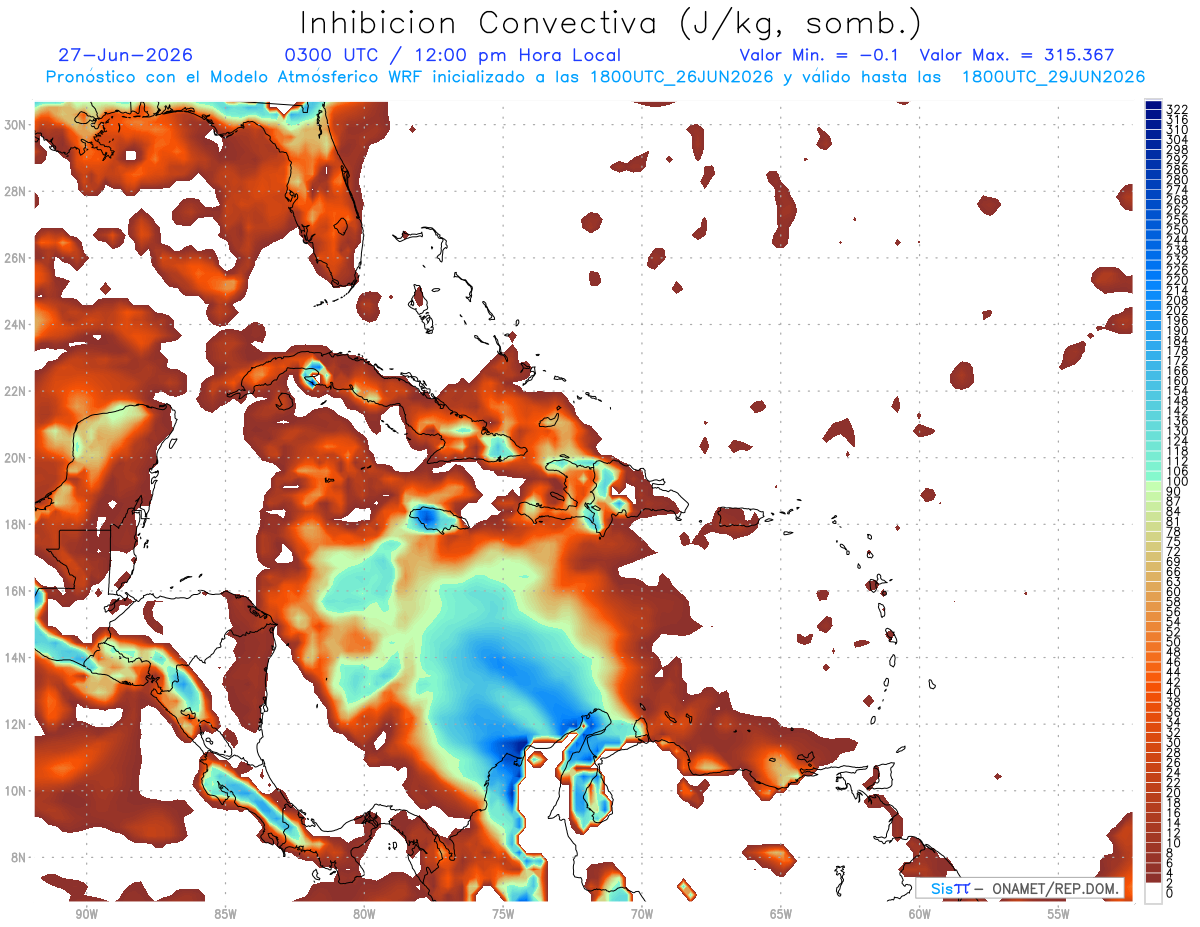This screenshot has width=1200, height=927.
Task: Click the 65W longitude label
Action: point(781,914)
